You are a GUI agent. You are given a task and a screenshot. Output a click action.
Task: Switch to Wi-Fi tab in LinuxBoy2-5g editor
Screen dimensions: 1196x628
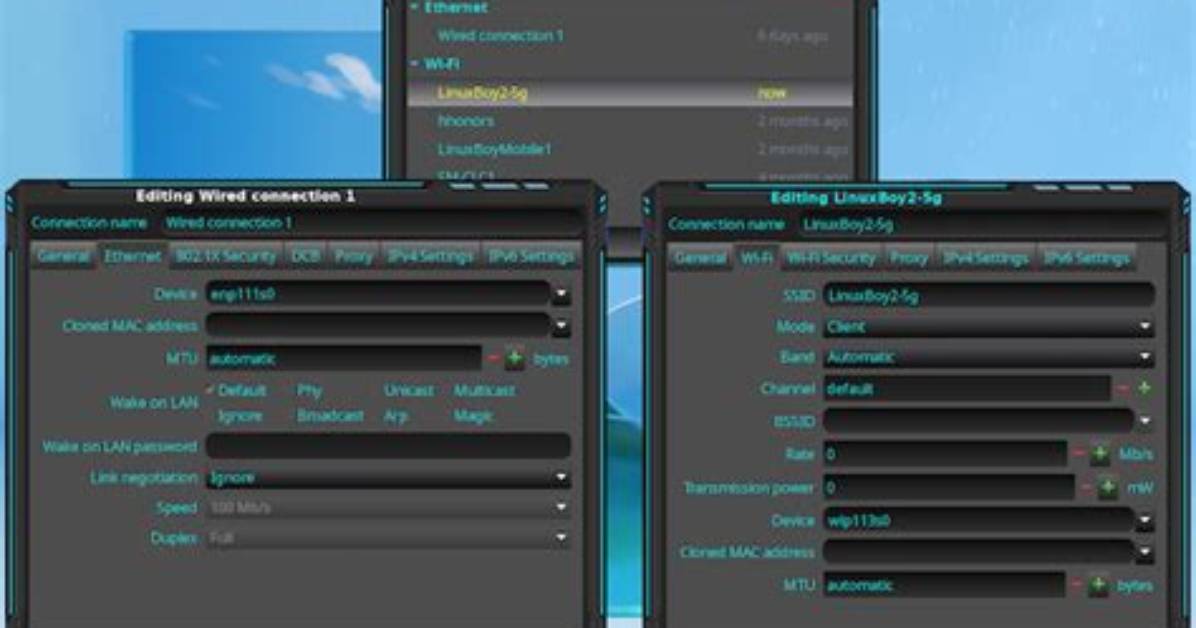pos(756,258)
